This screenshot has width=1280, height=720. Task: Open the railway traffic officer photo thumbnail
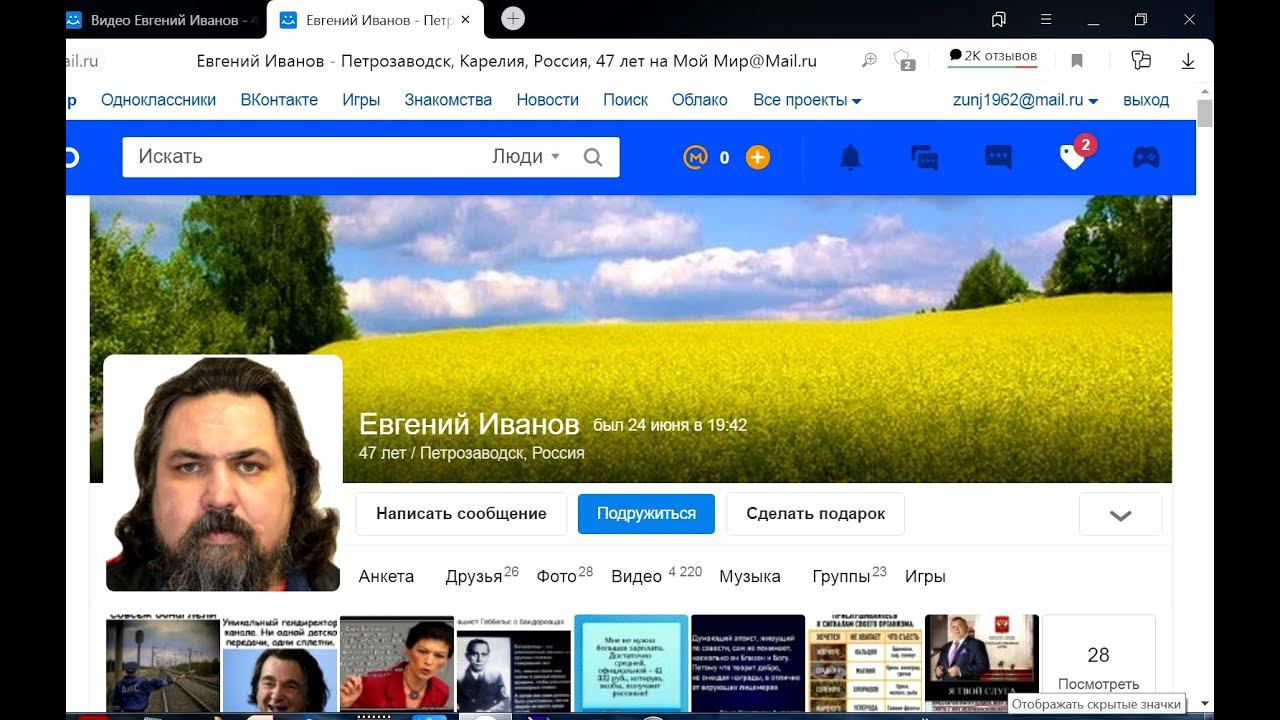[163, 663]
